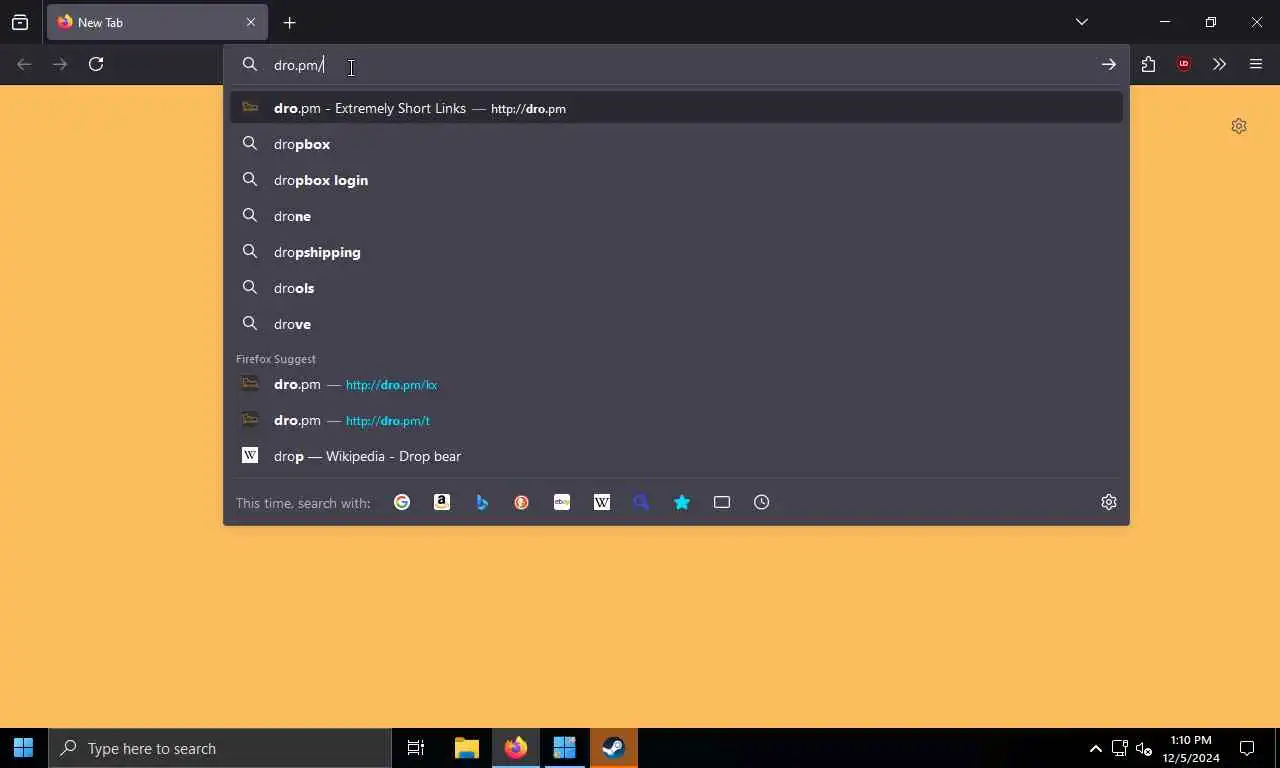The image size is (1280, 768).
Task: Open File Explorer from the taskbar
Action: 467,748
